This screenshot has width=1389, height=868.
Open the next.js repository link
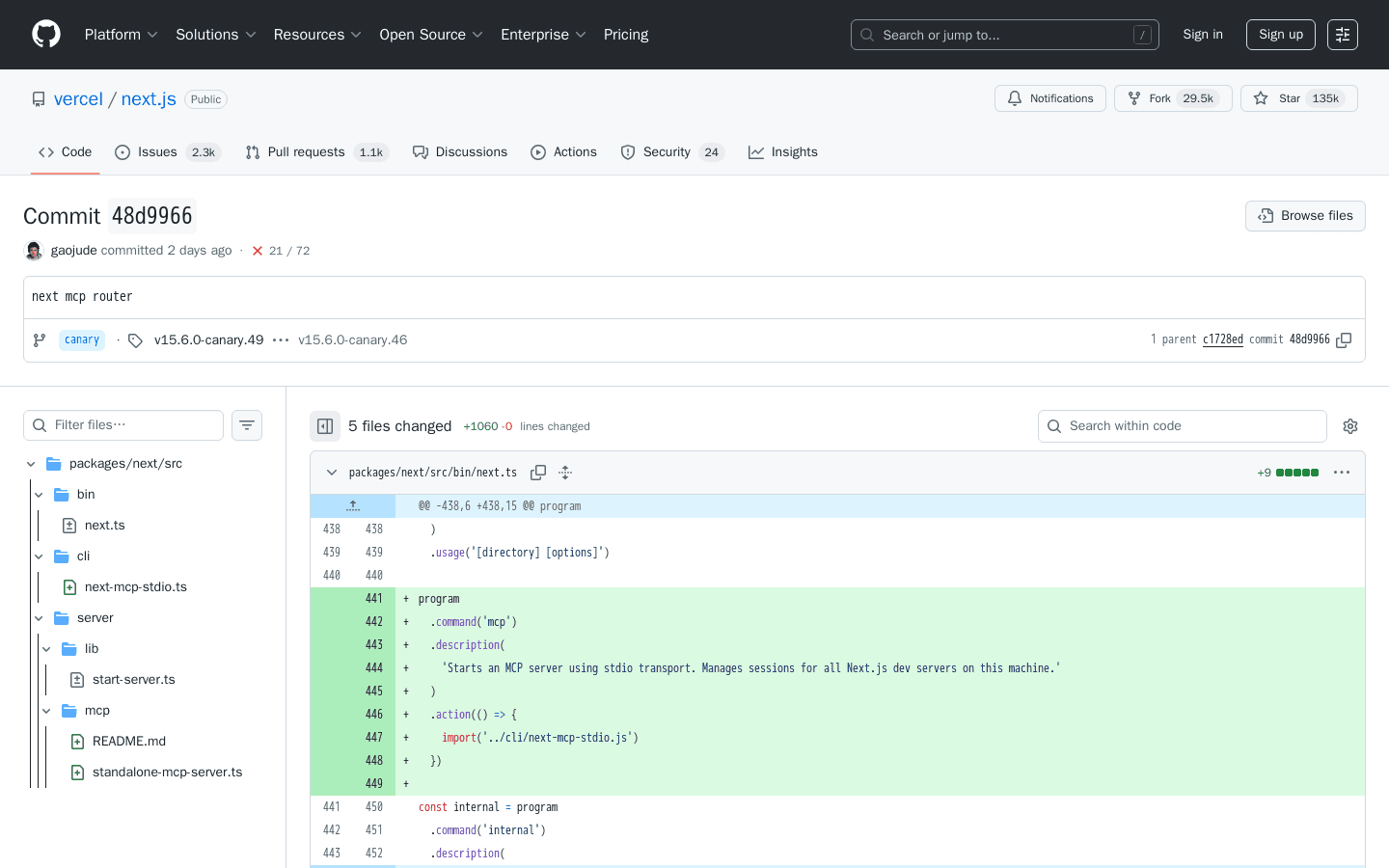pos(149,99)
